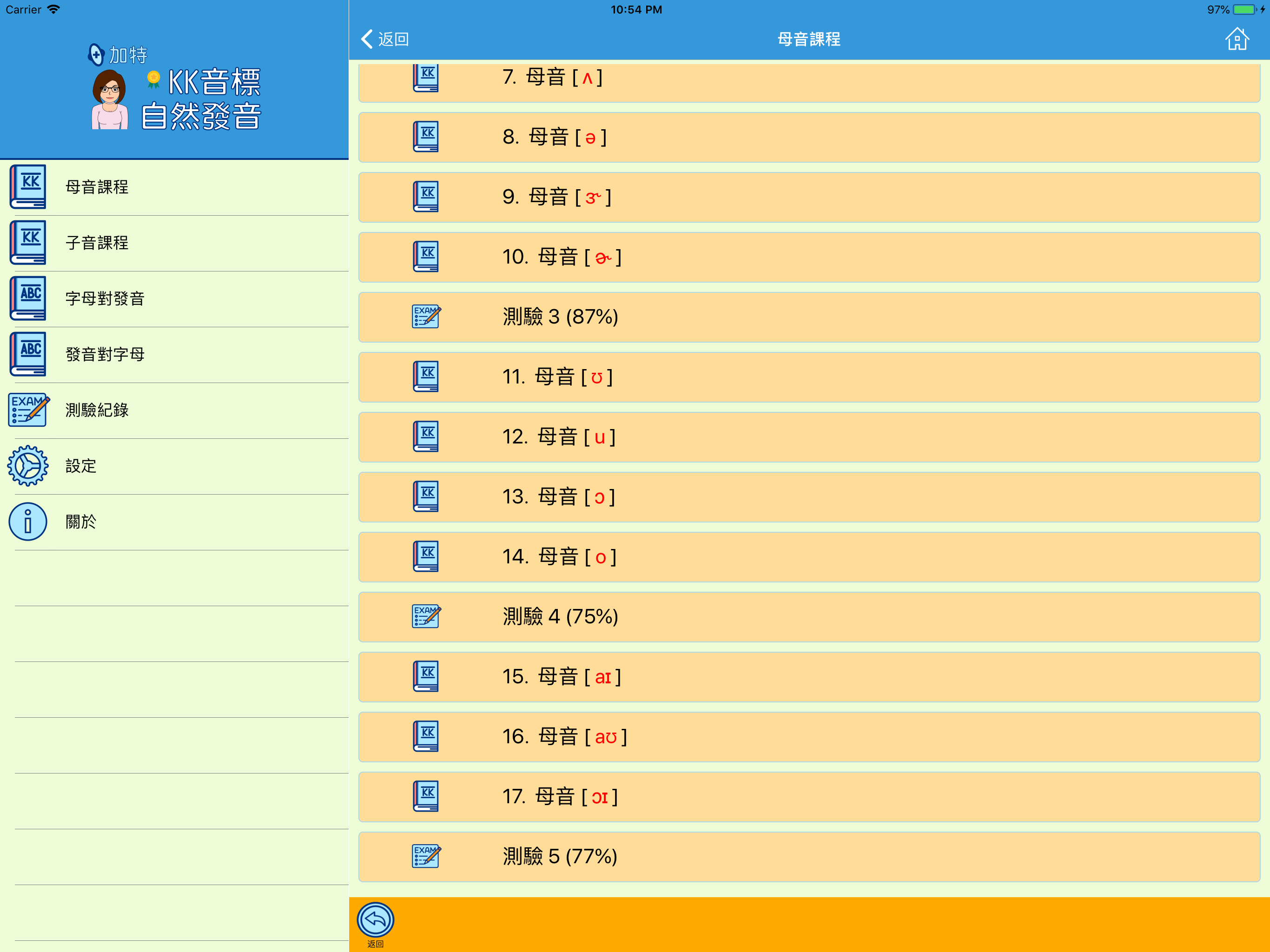Select 字母對發音 in the sidebar menu
1270x952 pixels.
point(174,298)
